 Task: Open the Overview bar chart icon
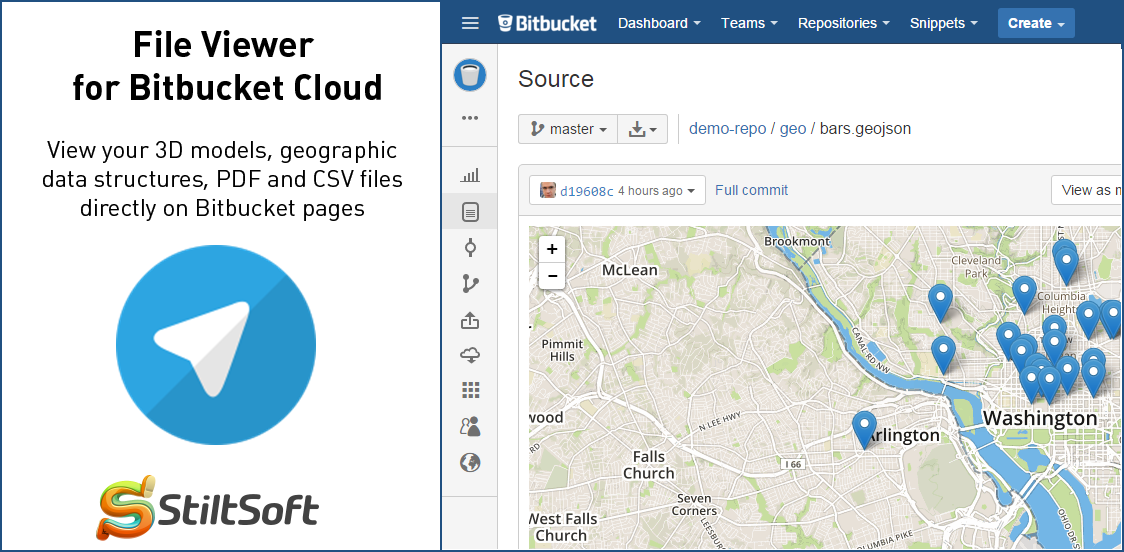(x=470, y=175)
